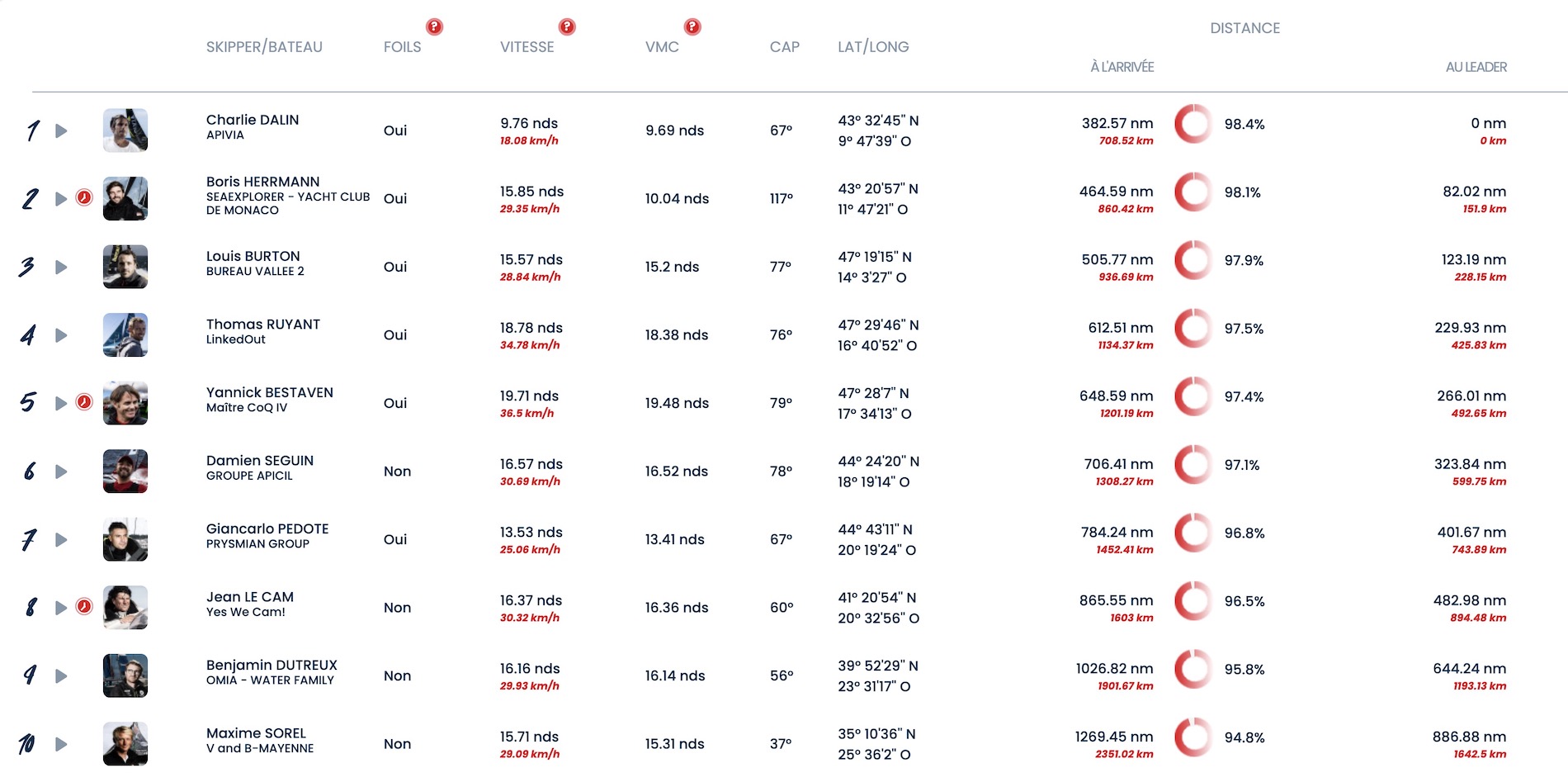Viewport: 1568px width, 782px height.
Task: Click the red clock icon beside Boris HERRMANN
Action: pos(84,197)
